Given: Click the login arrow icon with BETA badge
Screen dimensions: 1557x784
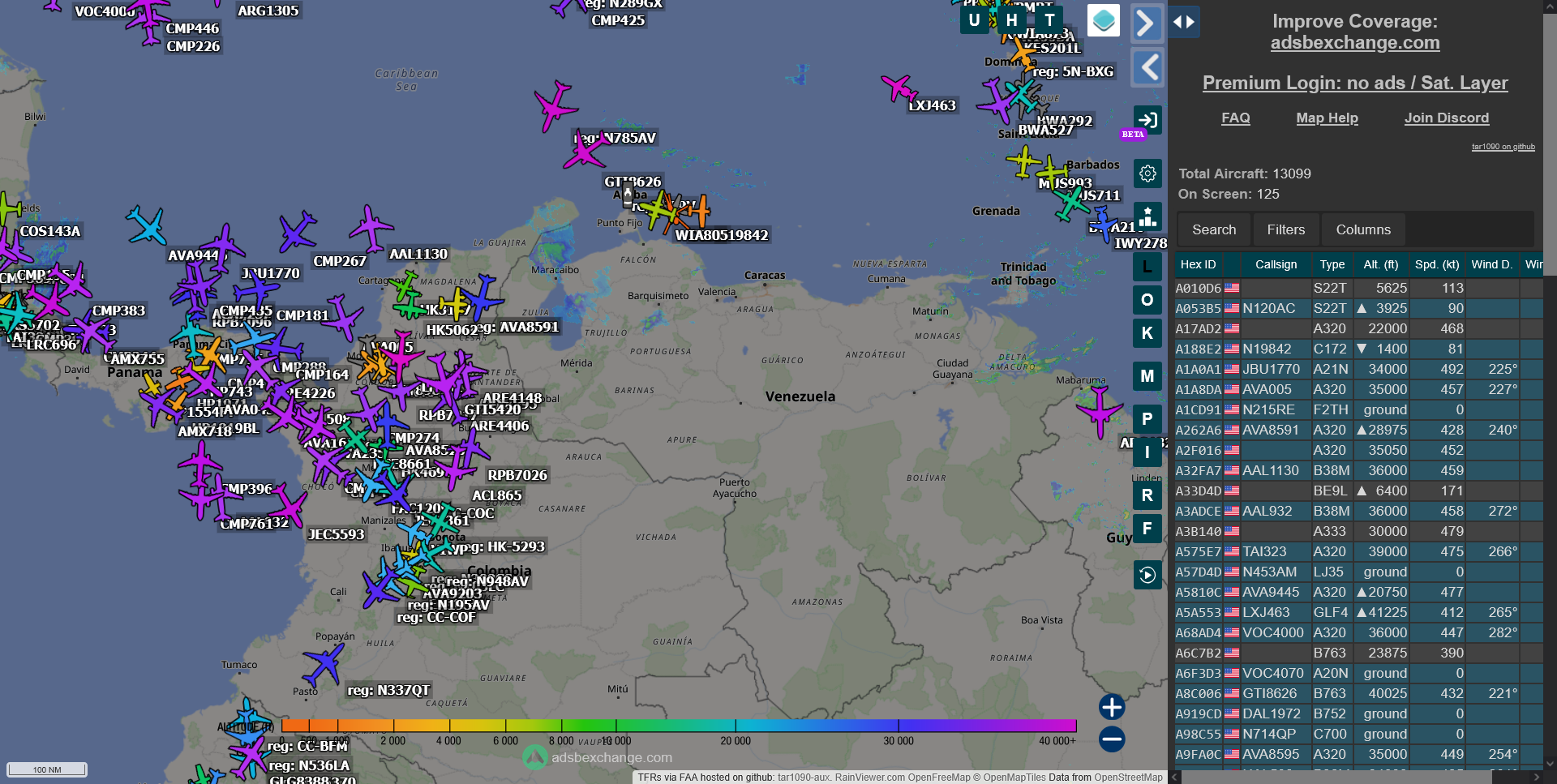Looking at the screenshot, I should (1147, 121).
